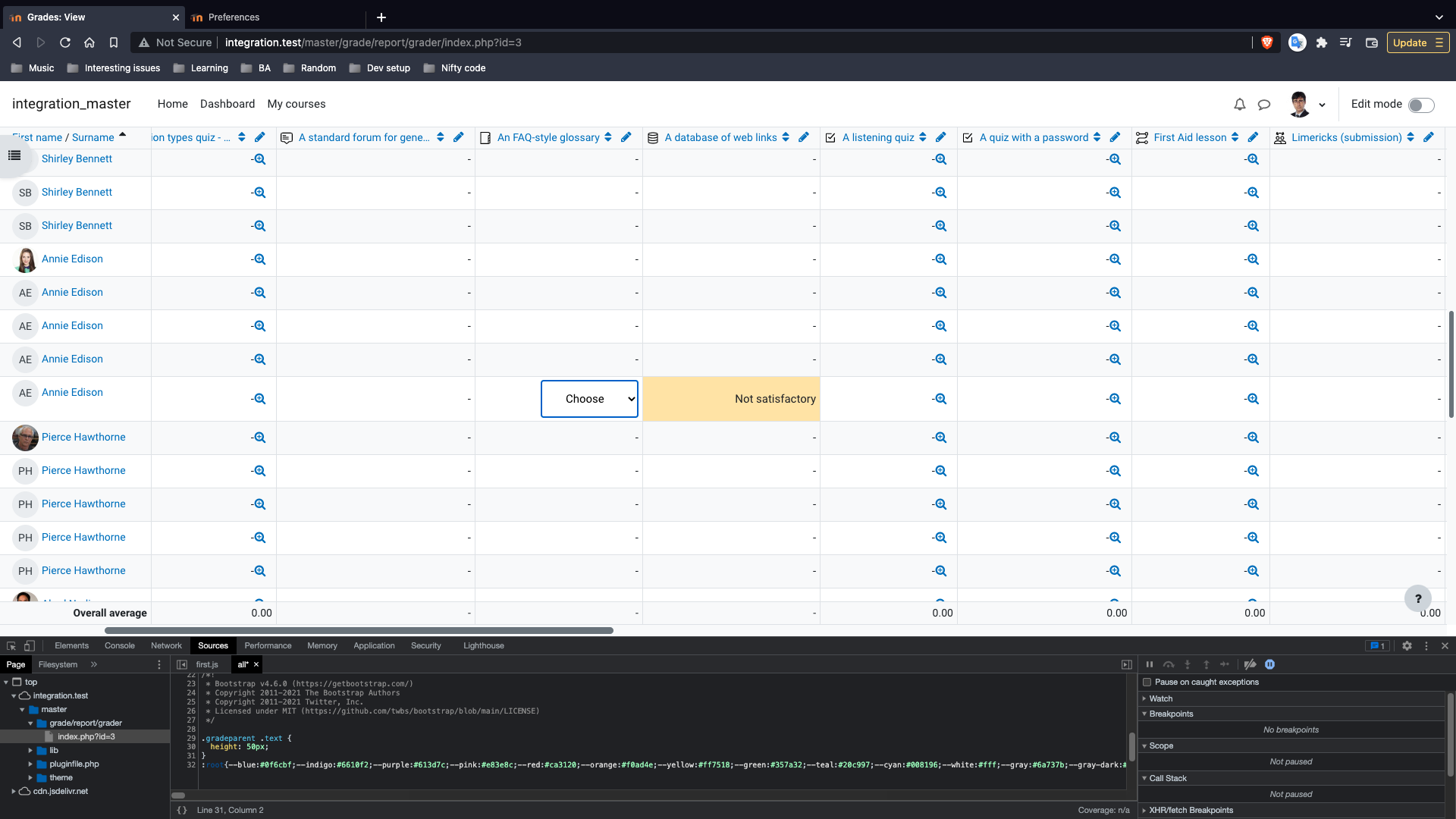
Task: Sort by First Aid lesson arrows
Action: point(1235,137)
